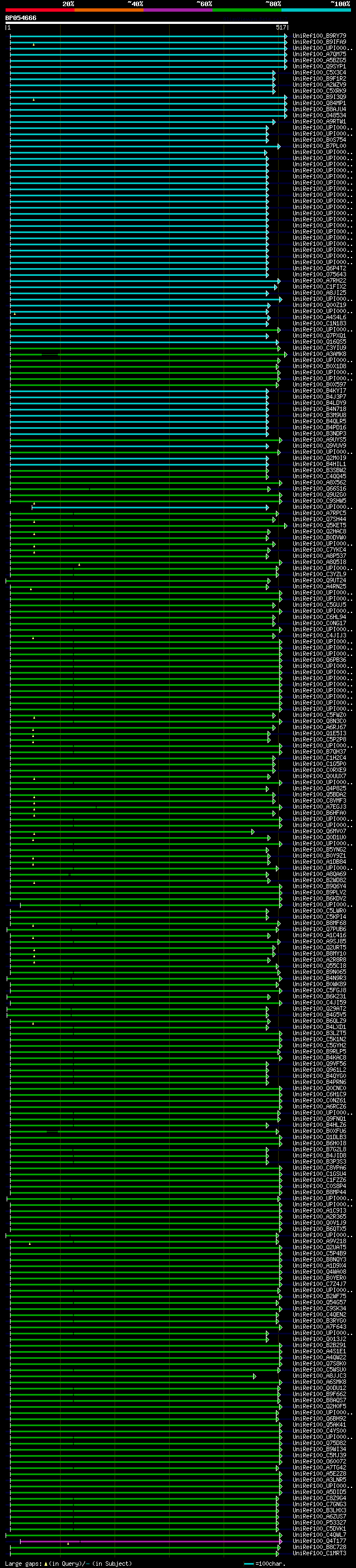Click the cyan alignment bar for UniRef100_B9RY79
This screenshot has height=1568, width=356.
[147, 36]
